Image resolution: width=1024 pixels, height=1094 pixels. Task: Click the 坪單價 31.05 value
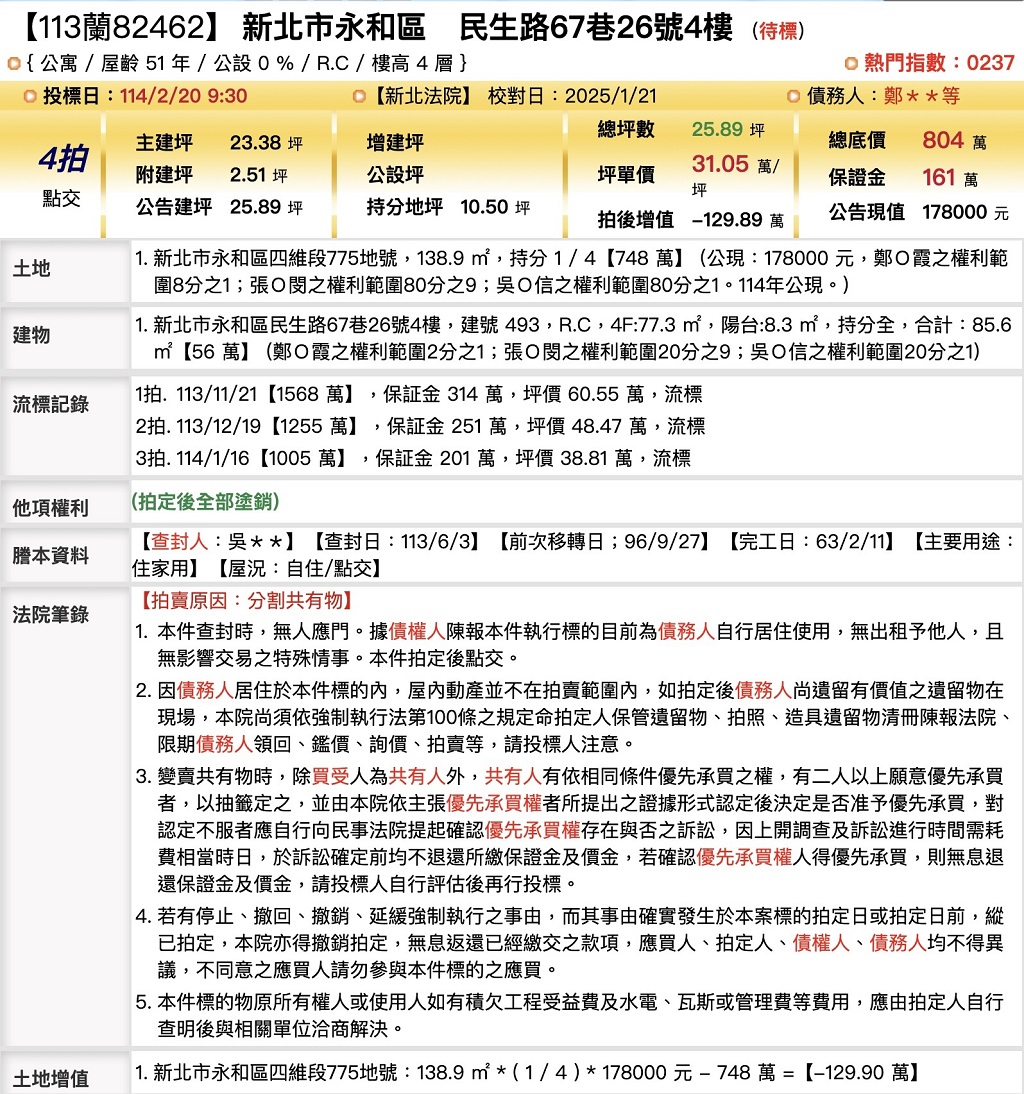point(720,165)
